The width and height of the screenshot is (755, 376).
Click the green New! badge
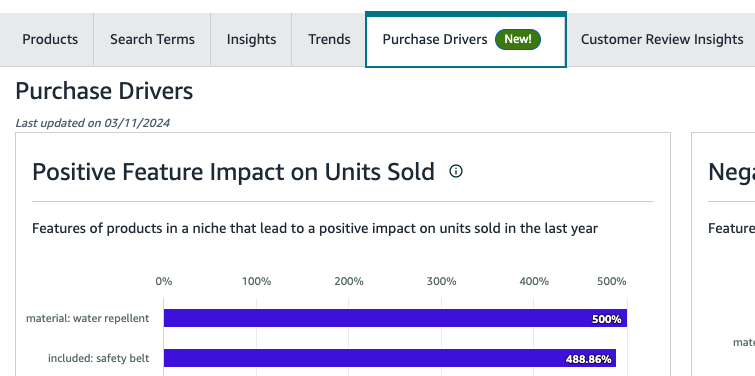pos(518,39)
